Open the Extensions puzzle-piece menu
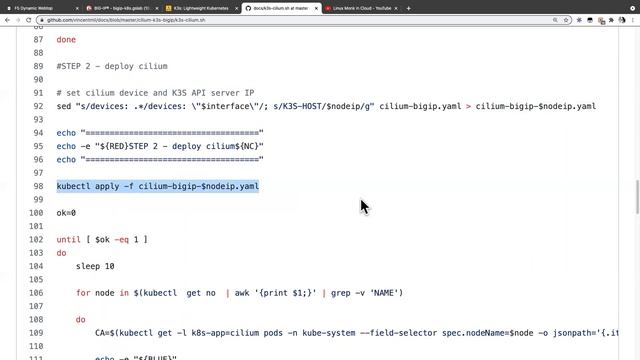Image resolution: width=640 pixels, height=360 pixels. click(611, 20)
